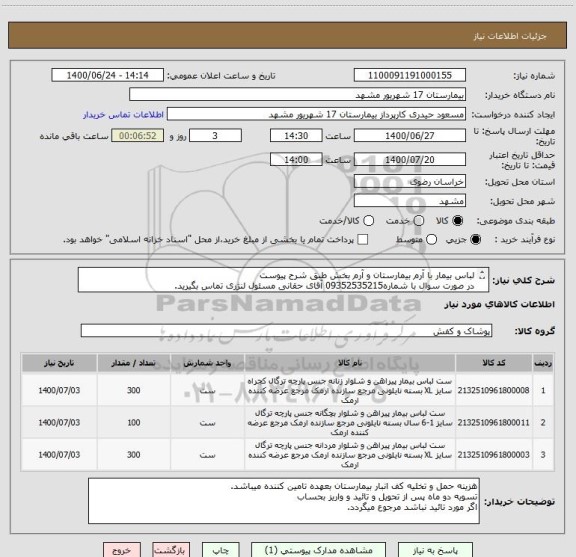The height and width of the screenshot is (557, 576).
Task: Click the شرح کلی نیاز description box
Action: coord(283,280)
